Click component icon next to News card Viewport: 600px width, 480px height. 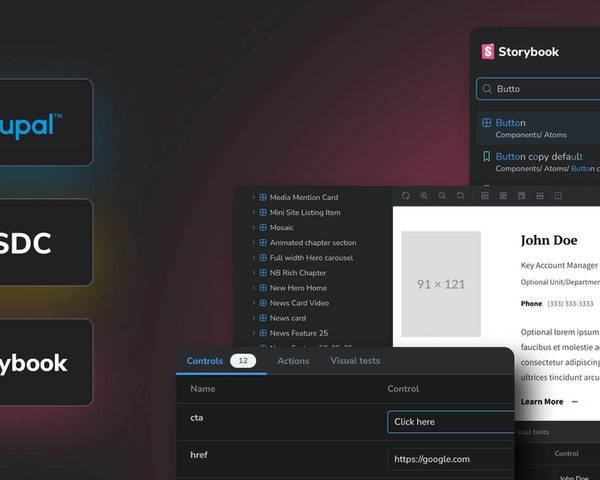[x=263, y=318]
